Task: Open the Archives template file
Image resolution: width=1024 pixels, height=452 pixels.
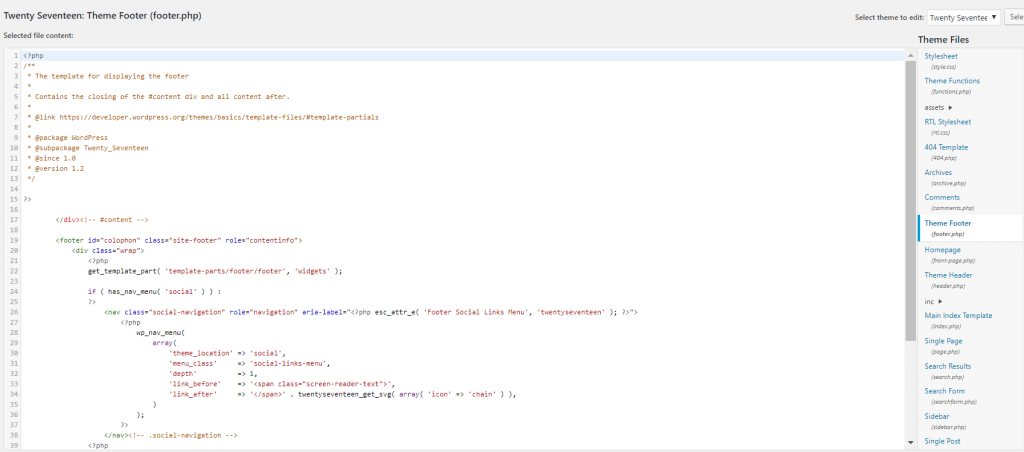Action: pos(938,172)
